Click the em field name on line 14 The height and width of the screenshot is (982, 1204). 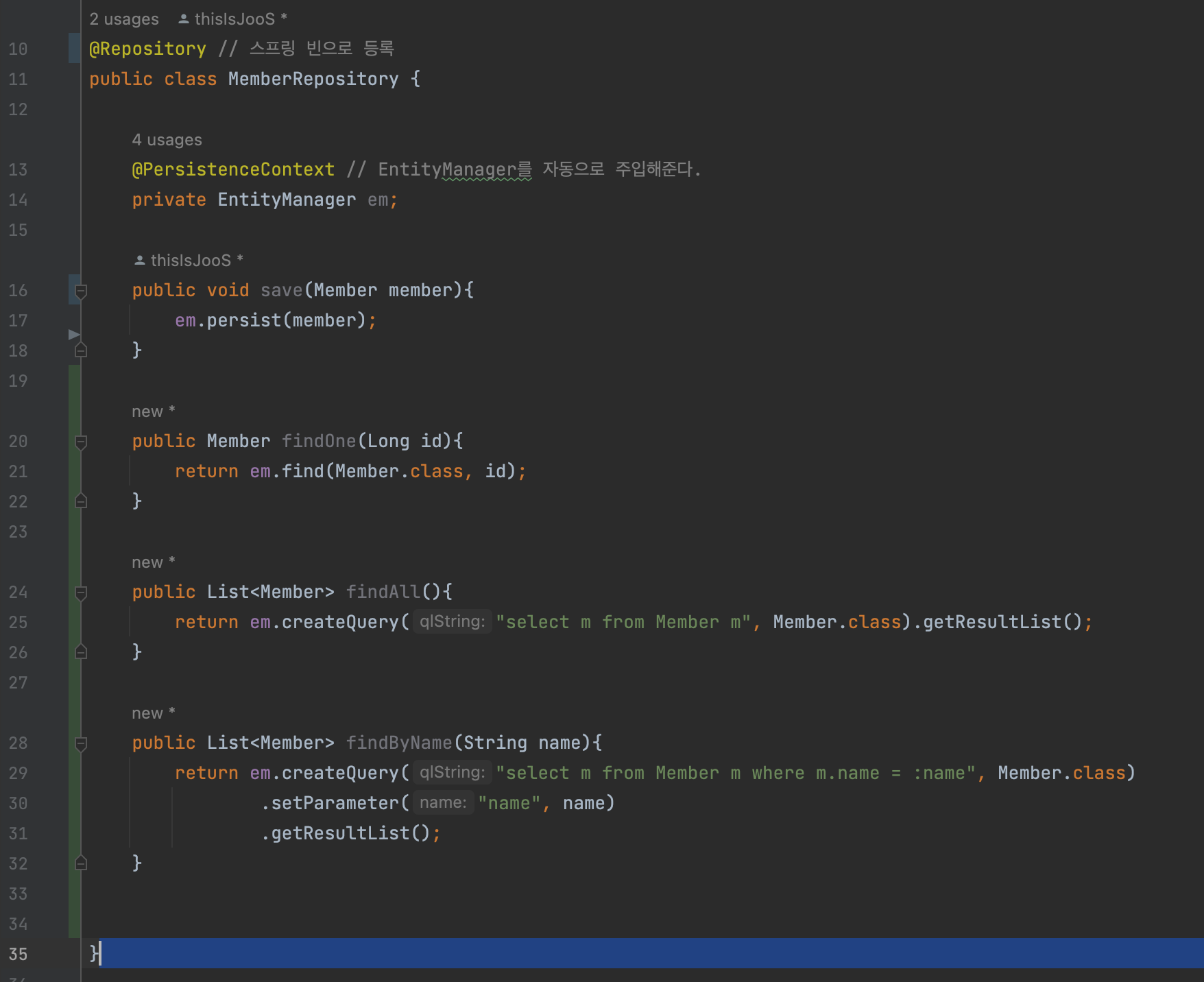coord(378,200)
